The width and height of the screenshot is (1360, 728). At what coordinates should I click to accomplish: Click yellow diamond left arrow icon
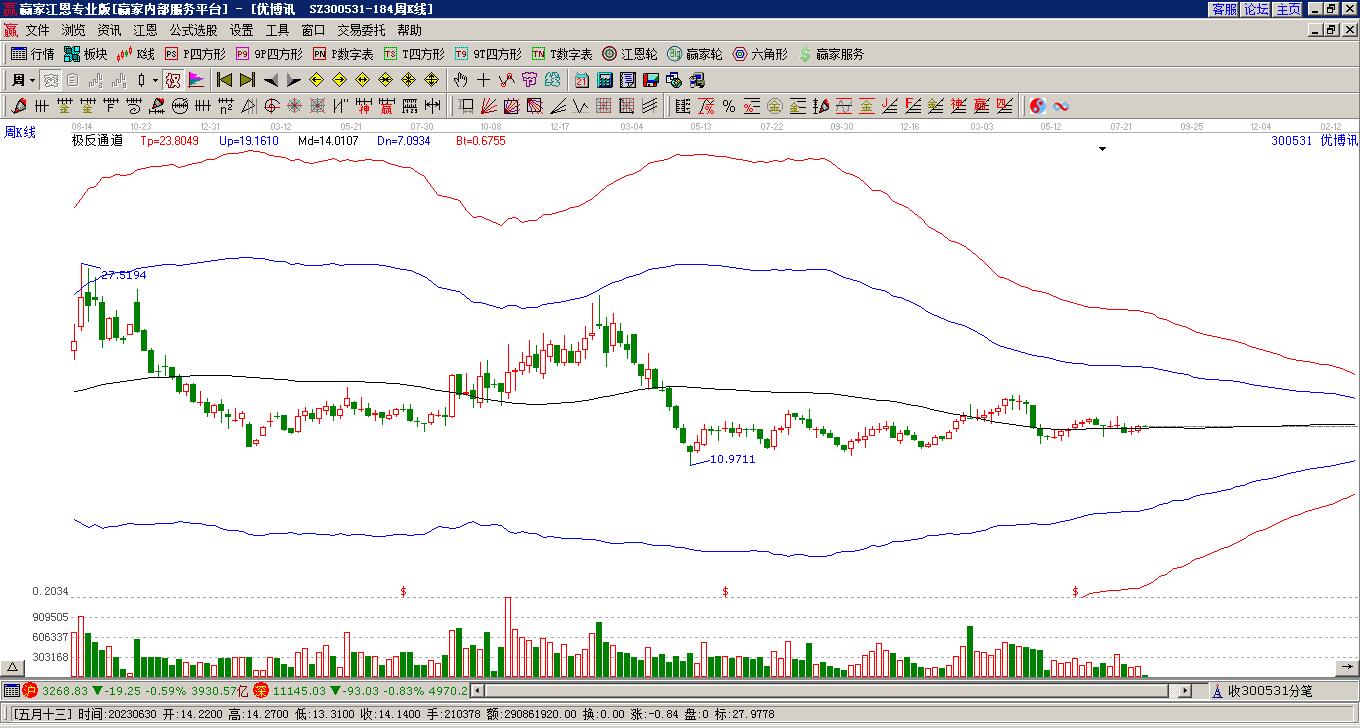[x=317, y=80]
